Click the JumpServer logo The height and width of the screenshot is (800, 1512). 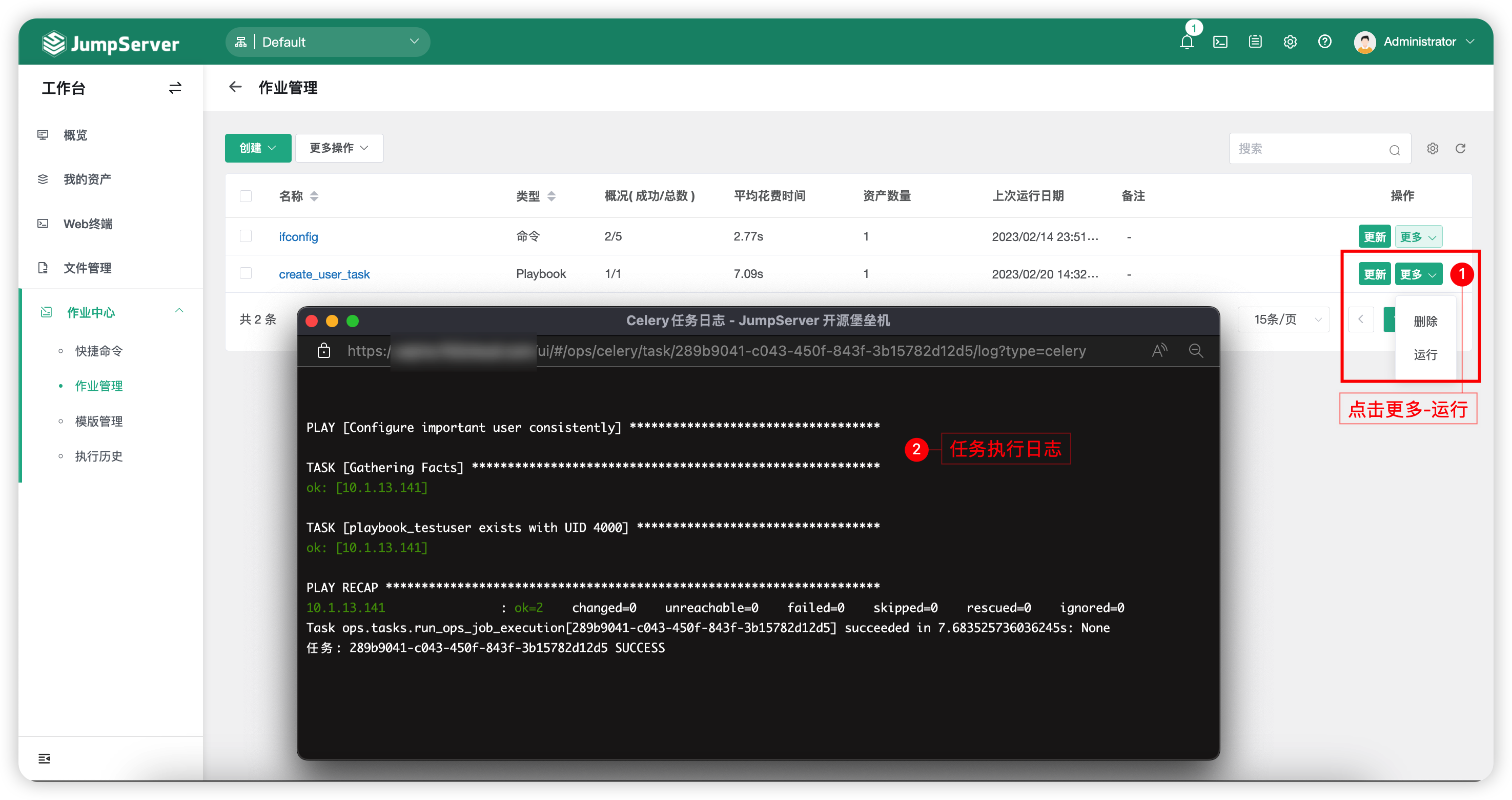coord(111,44)
